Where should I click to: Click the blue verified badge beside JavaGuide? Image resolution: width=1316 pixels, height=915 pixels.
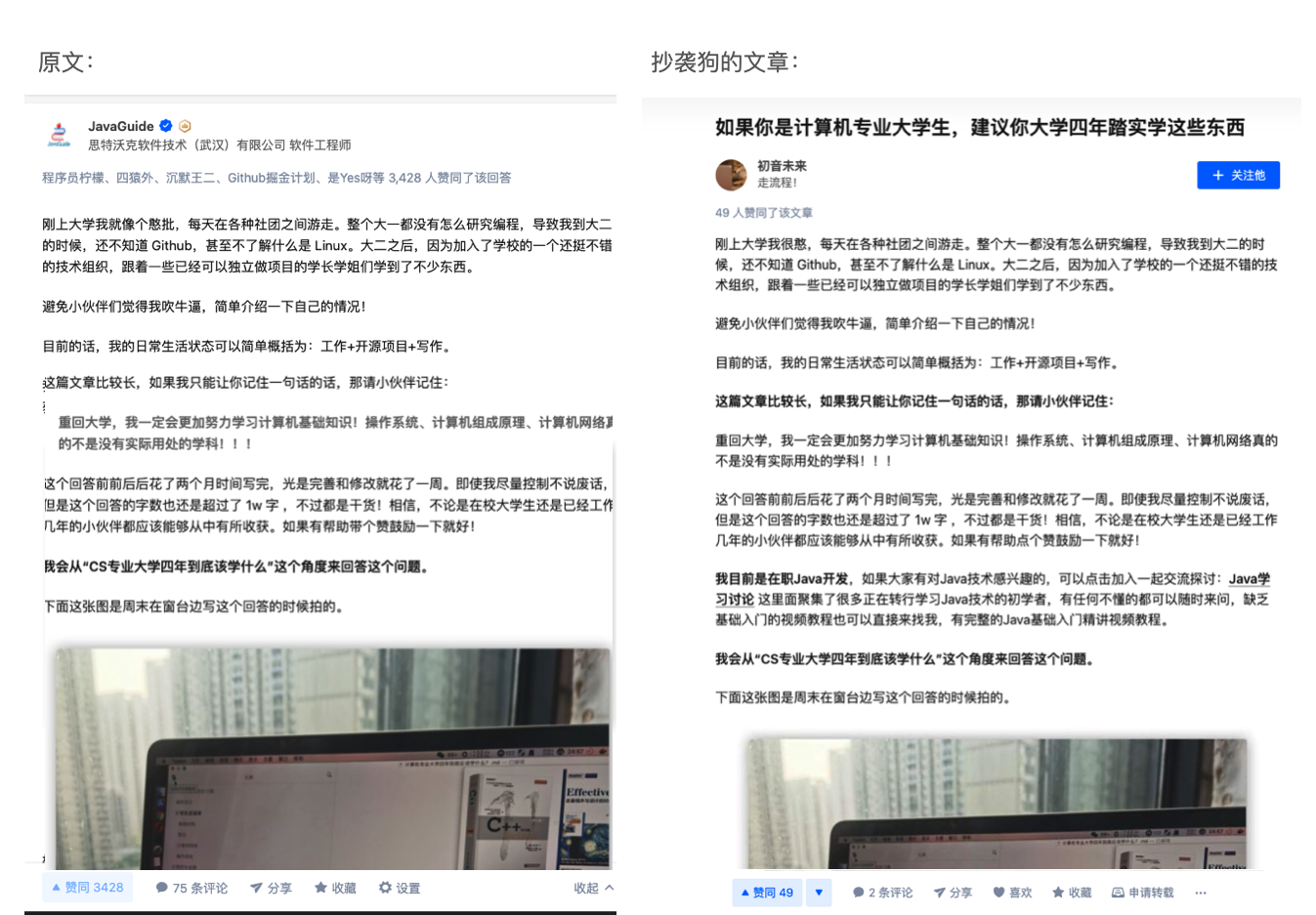coord(166,125)
